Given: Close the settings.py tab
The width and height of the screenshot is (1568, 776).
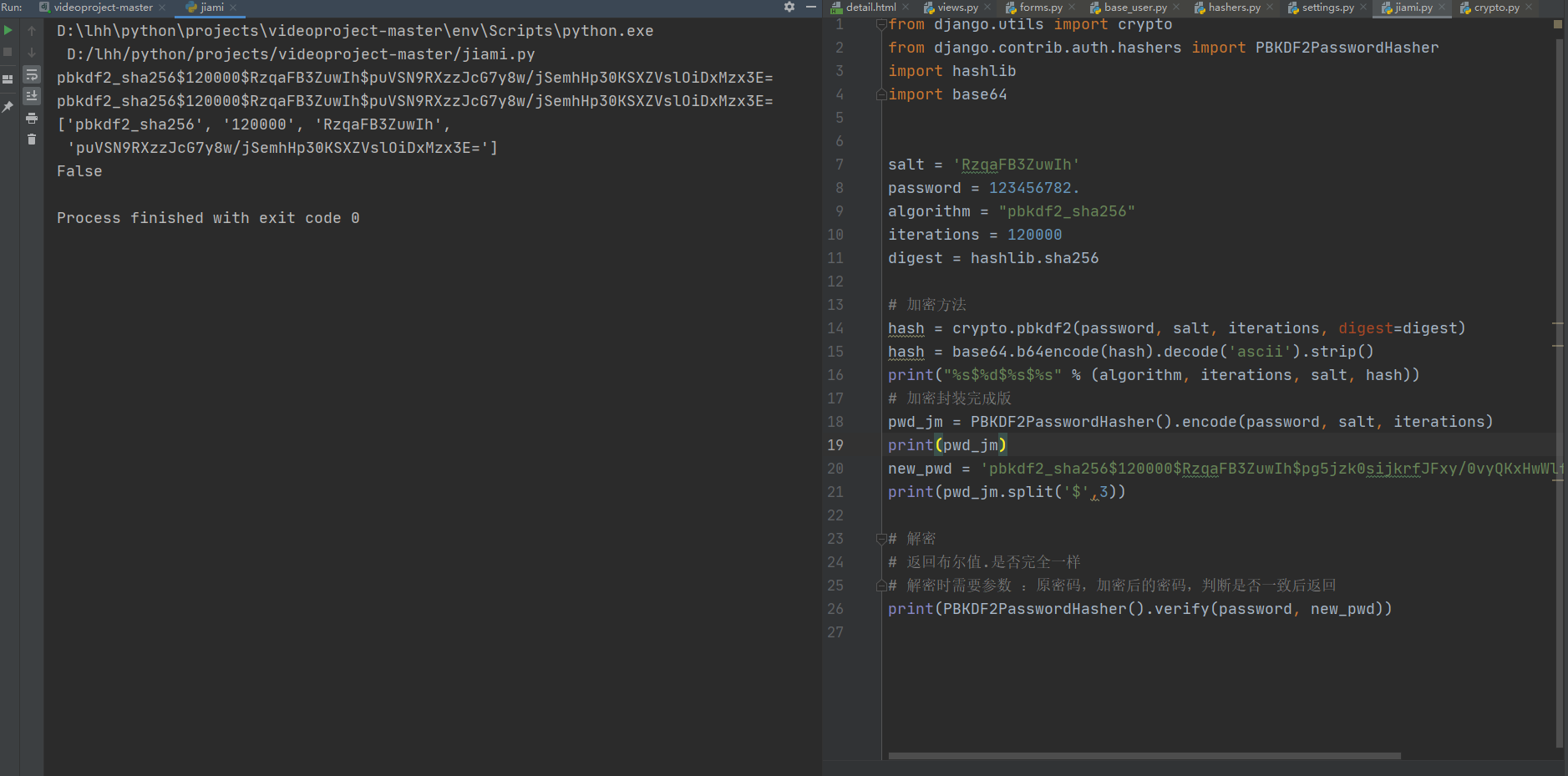Looking at the screenshot, I should pyautogui.click(x=1362, y=8).
